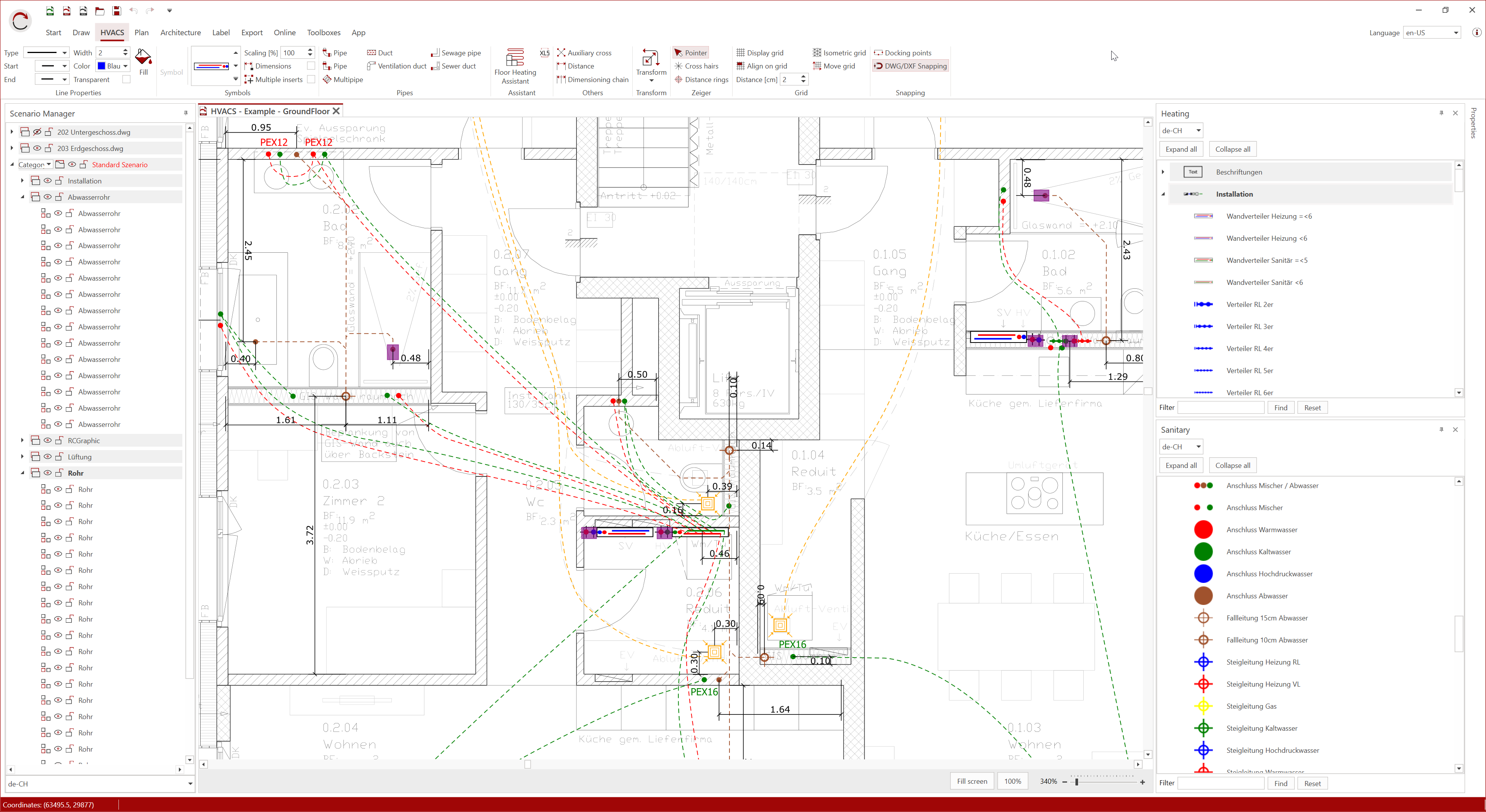Open the Color Blau dropdown
This screenshot has width=1486, height=812.
113,66
